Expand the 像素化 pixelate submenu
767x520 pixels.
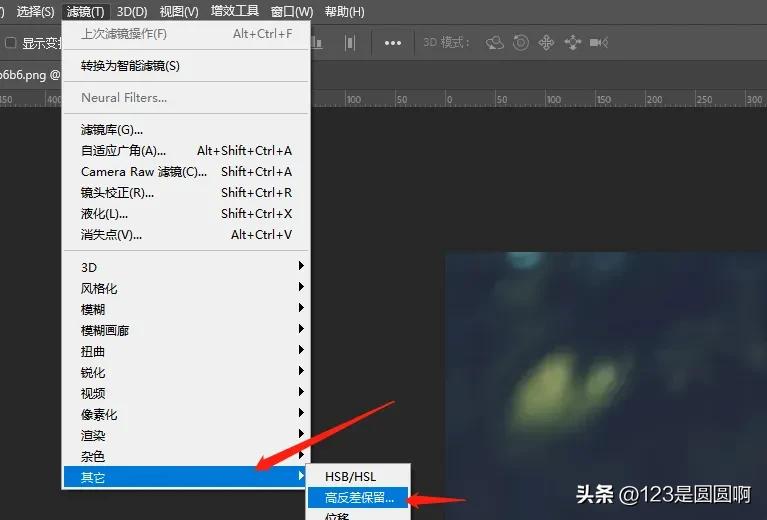pos(186,414)
